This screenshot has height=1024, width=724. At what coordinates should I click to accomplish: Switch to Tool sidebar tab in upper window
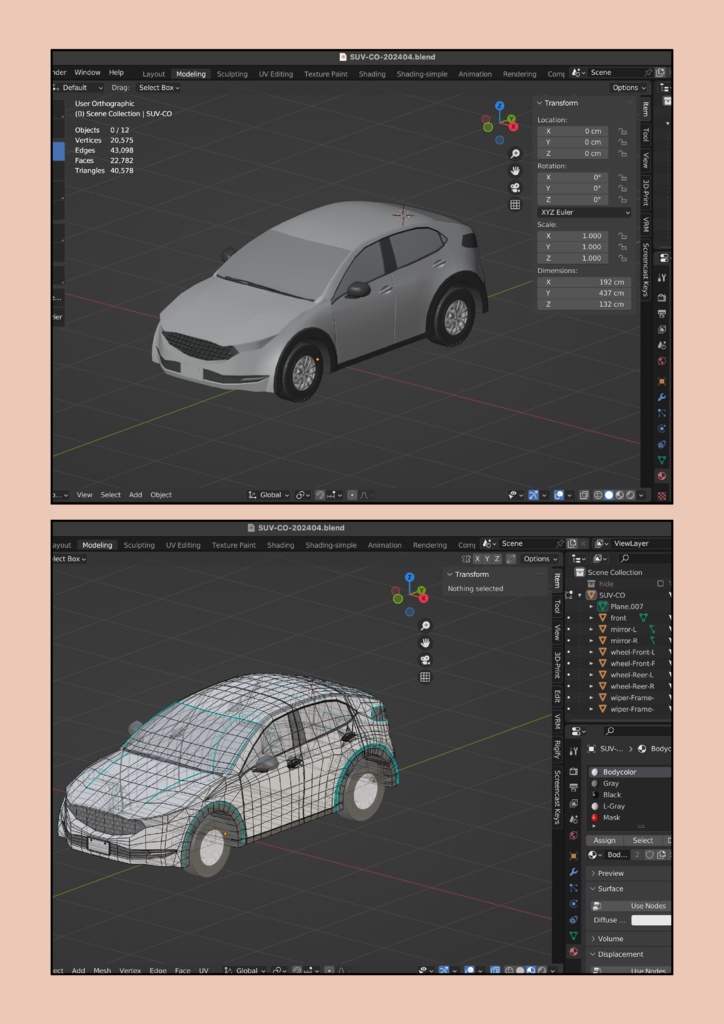click(645, 135)
